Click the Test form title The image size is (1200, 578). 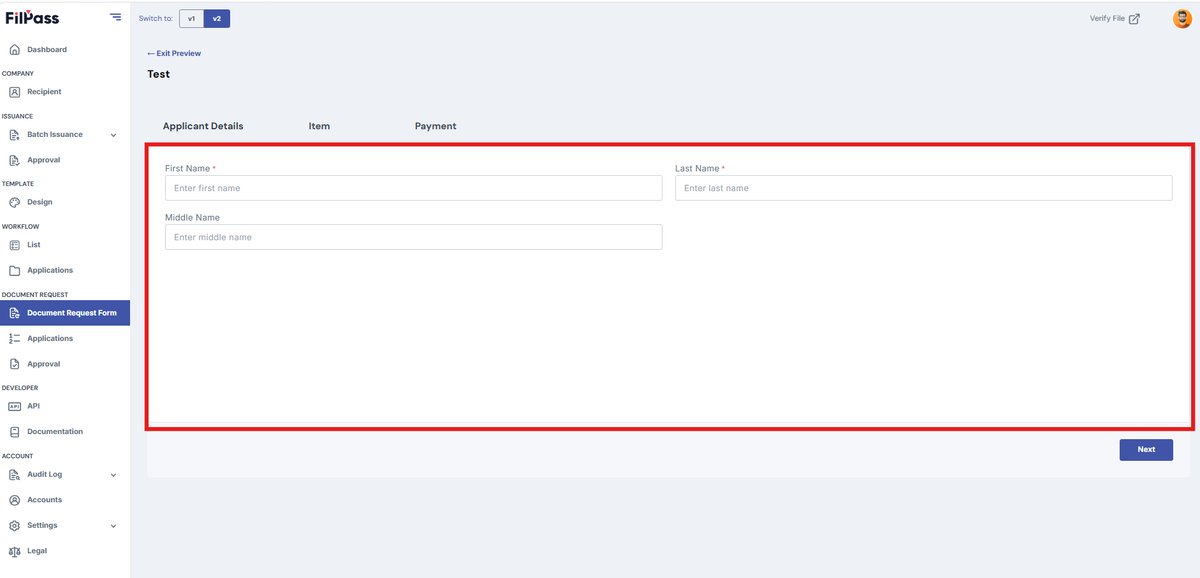click(158, 74)
